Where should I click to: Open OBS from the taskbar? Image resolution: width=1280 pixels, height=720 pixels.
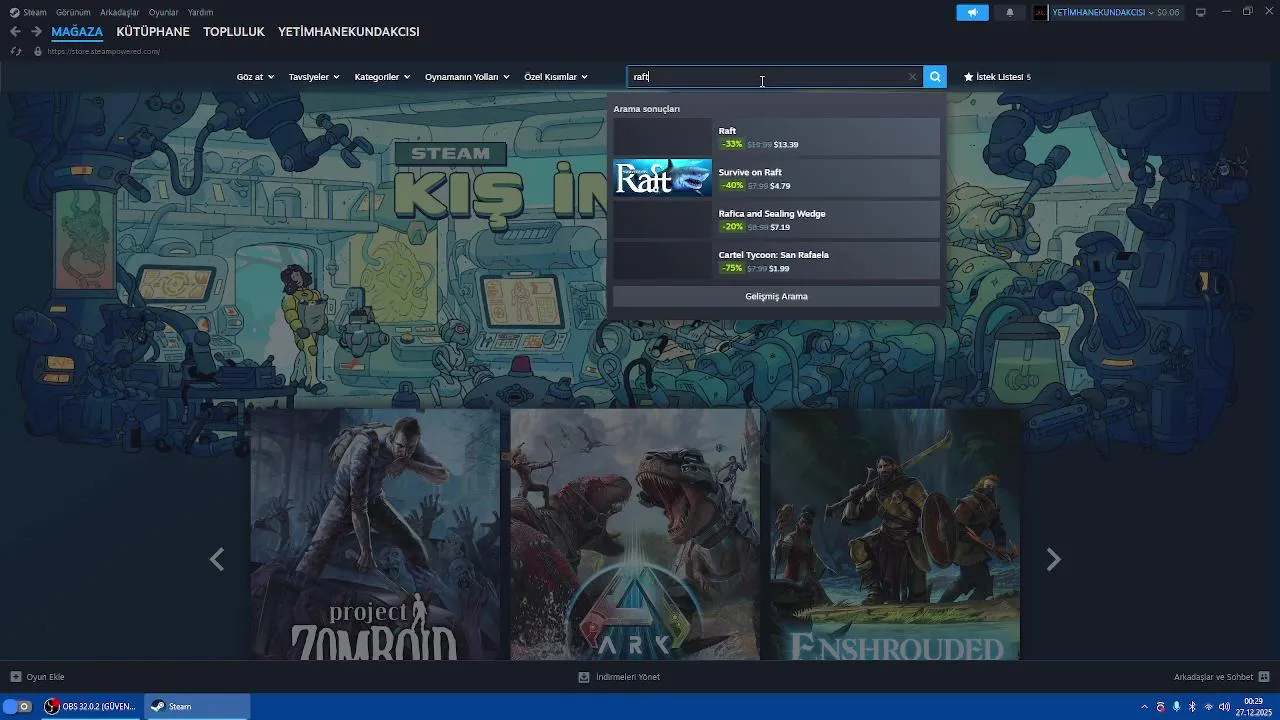click(90, 706)
